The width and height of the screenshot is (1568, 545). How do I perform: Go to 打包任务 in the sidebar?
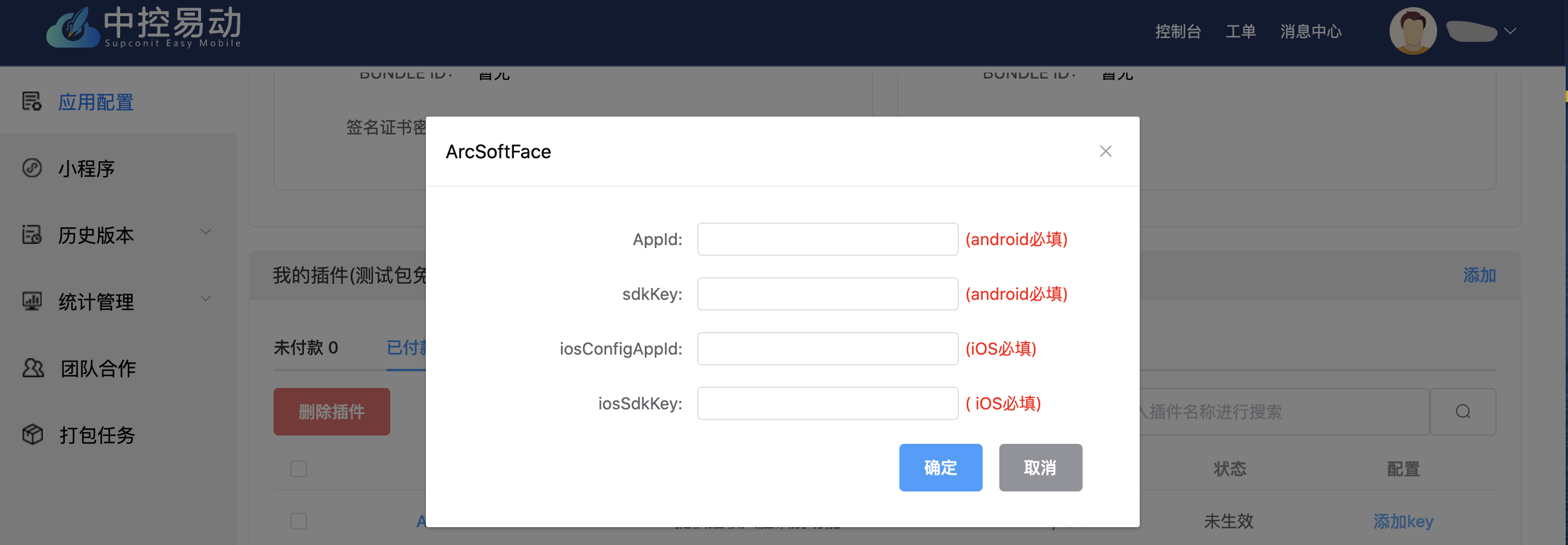coord(97,435)
